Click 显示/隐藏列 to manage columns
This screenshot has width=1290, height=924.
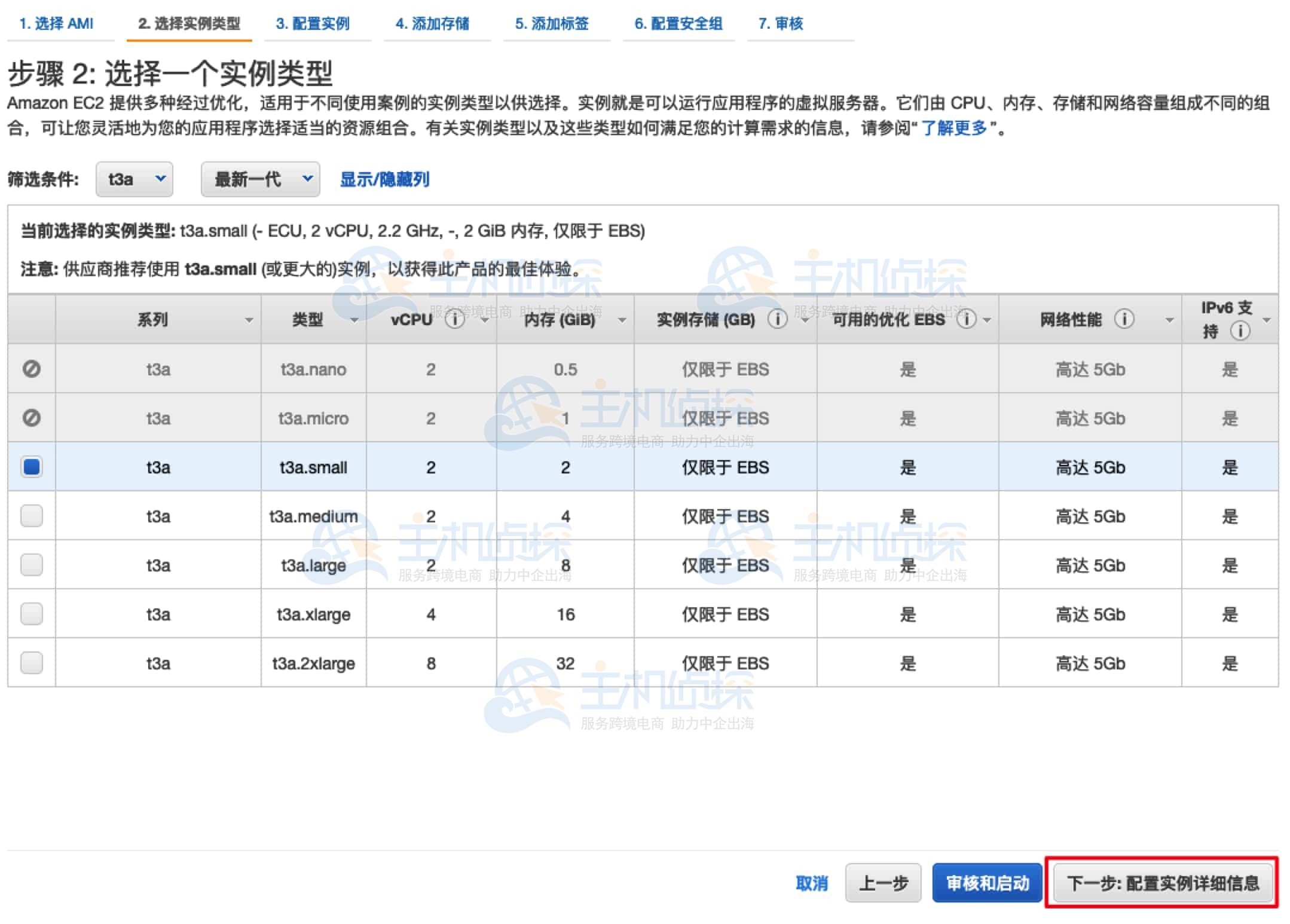coord(385,179)
